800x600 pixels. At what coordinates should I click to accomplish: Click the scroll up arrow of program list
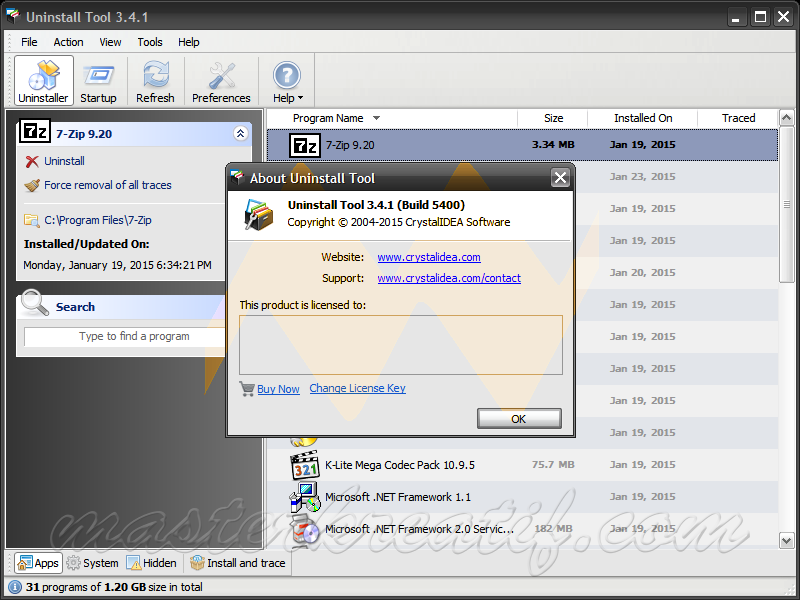[786, 118]
